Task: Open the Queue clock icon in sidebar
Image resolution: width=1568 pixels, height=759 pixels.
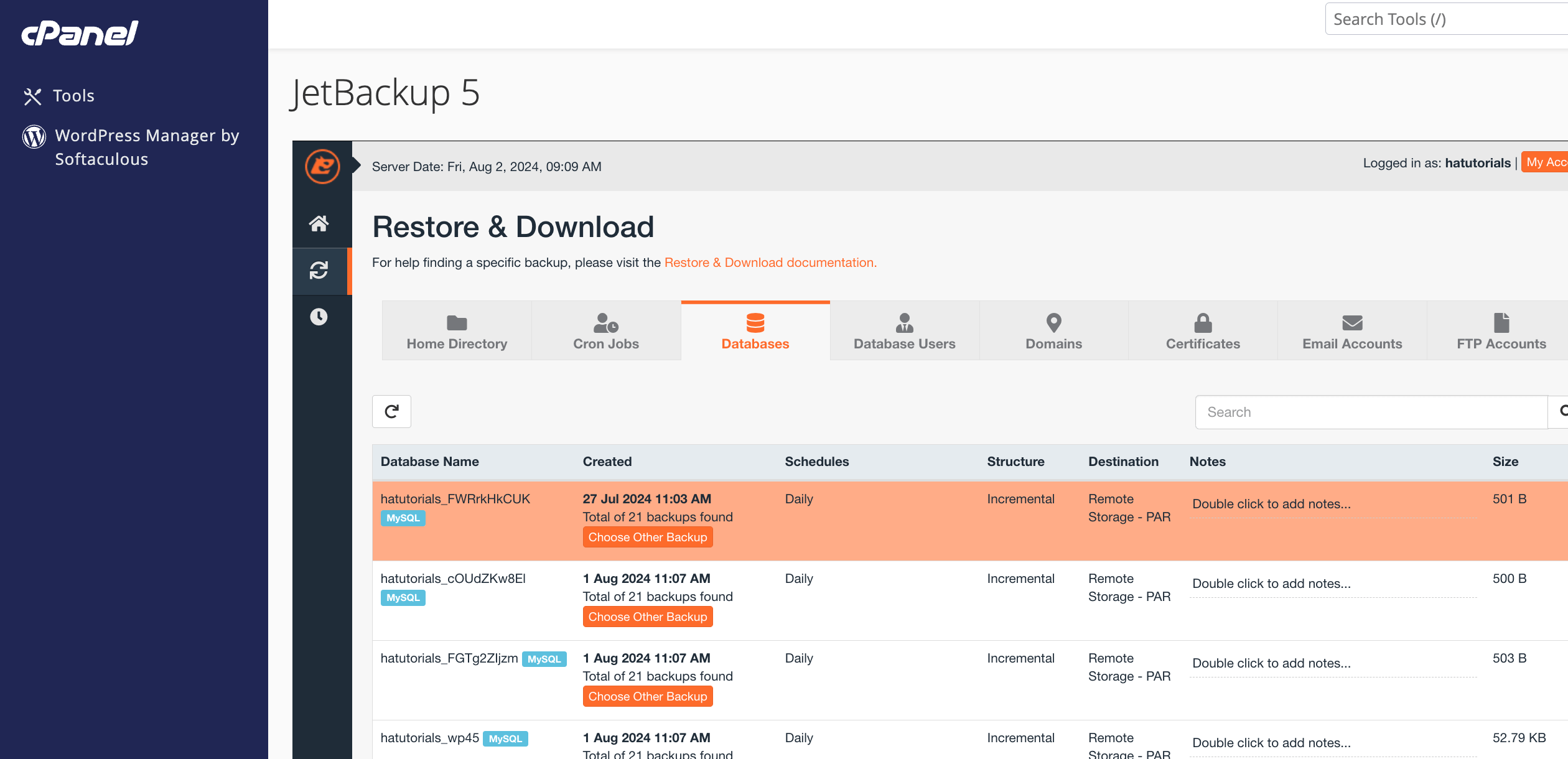Action: (x=319, y=317)
